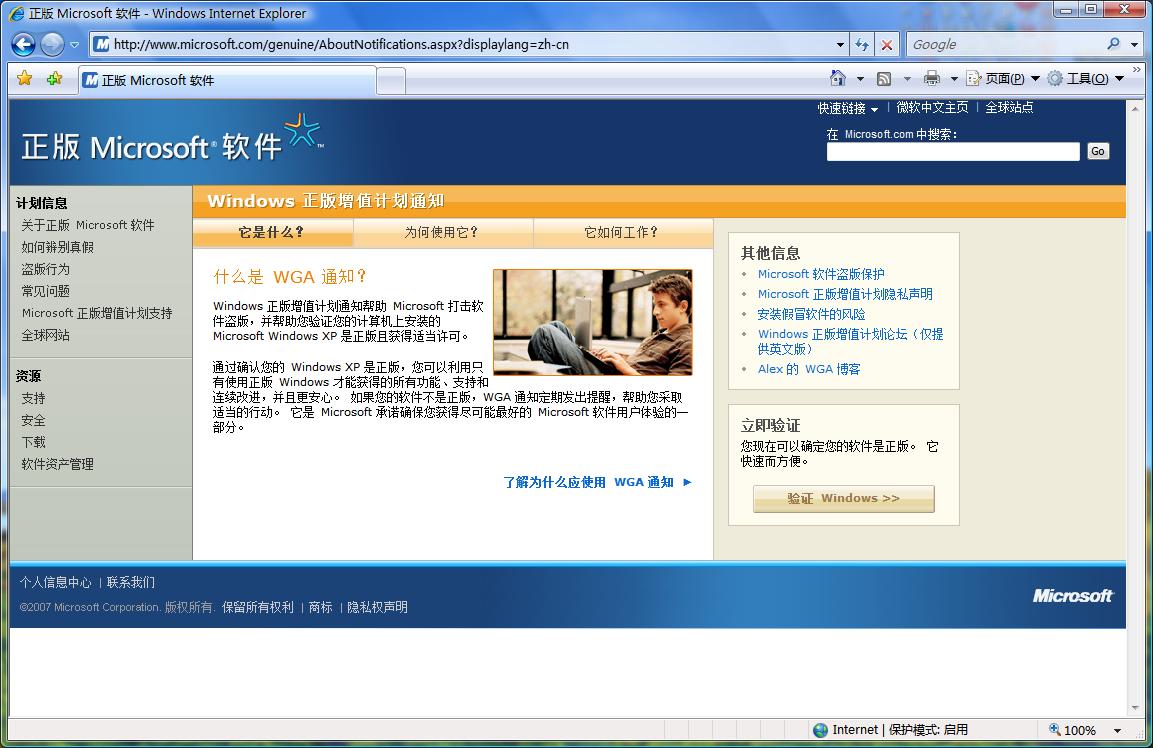Open 关于正版 Microsoft 软件 sidebar link
Screen dimensions: 1153x748
[88, 225]
